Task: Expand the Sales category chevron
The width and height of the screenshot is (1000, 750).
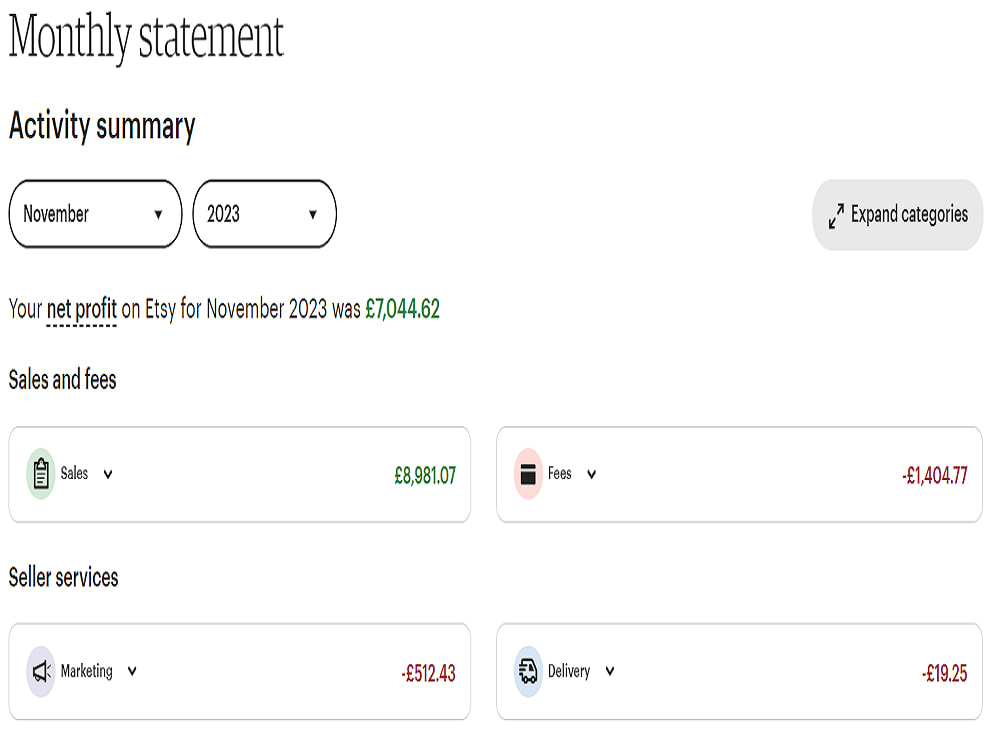Action: point(108,474)
